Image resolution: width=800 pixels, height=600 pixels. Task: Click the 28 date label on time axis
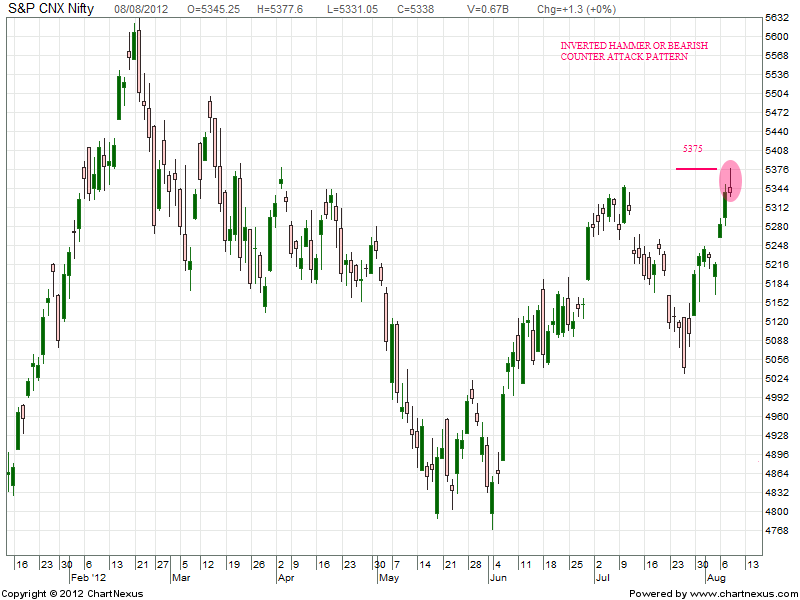click(476, 564)
